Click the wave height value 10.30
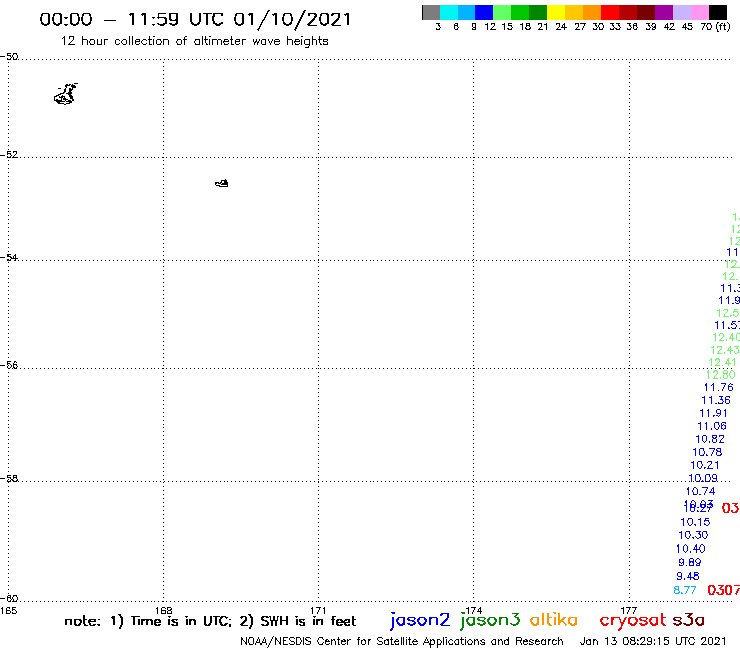The width and height of the screenshot is (740, 650). (x=693, y=535)
